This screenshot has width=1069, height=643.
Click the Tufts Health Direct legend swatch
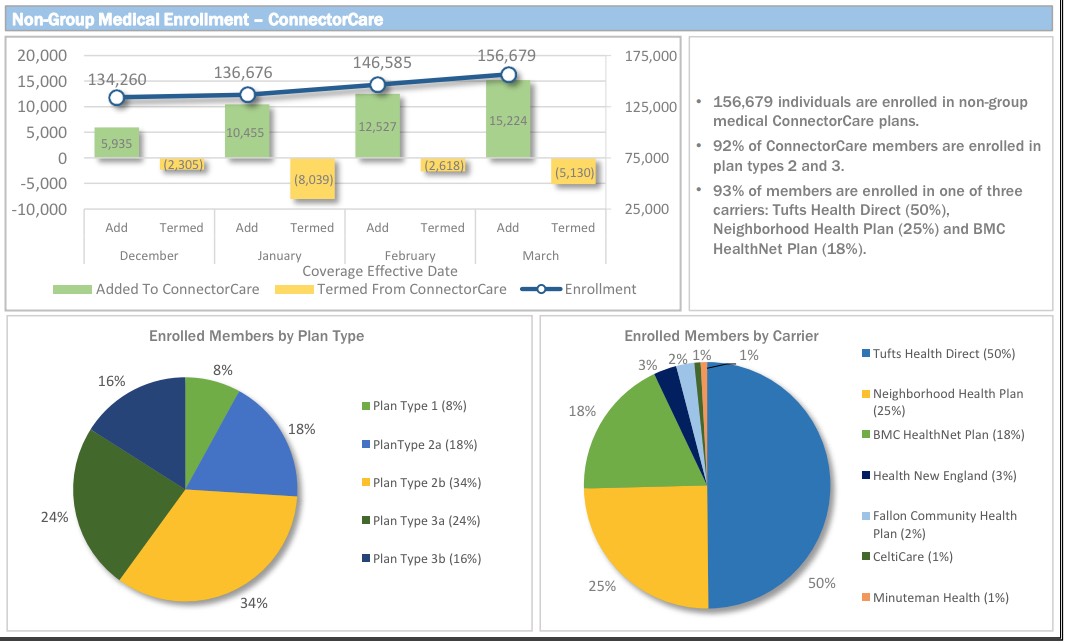pyautogui.click(x=865, y=354)
